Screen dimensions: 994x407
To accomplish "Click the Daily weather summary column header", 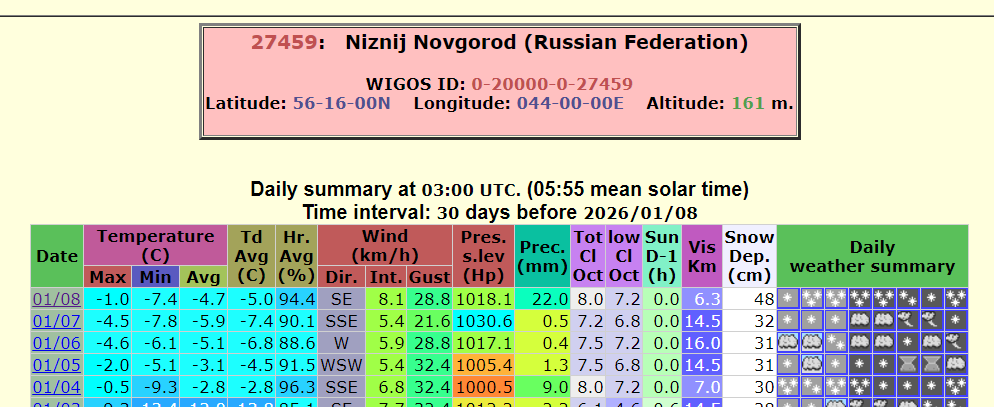I will coord(872,257).
